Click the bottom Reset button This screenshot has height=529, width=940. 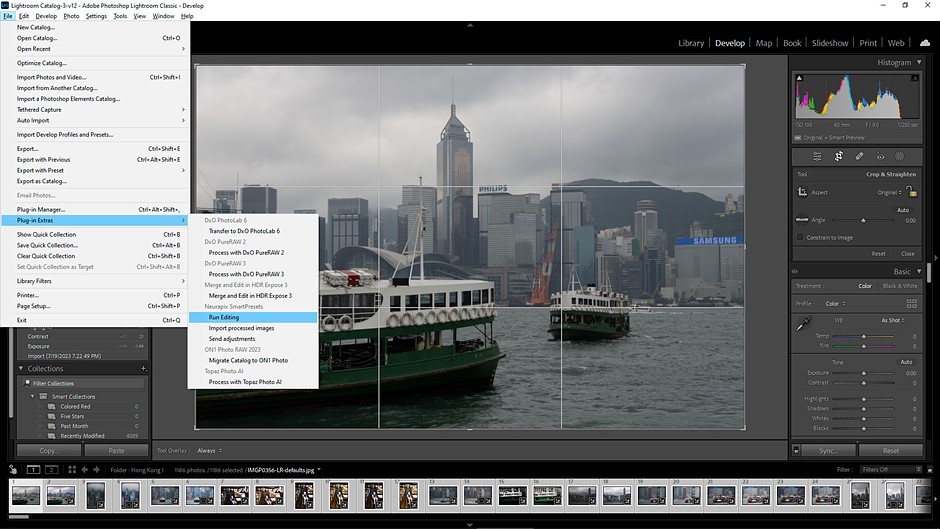click(x=891, y=450)
